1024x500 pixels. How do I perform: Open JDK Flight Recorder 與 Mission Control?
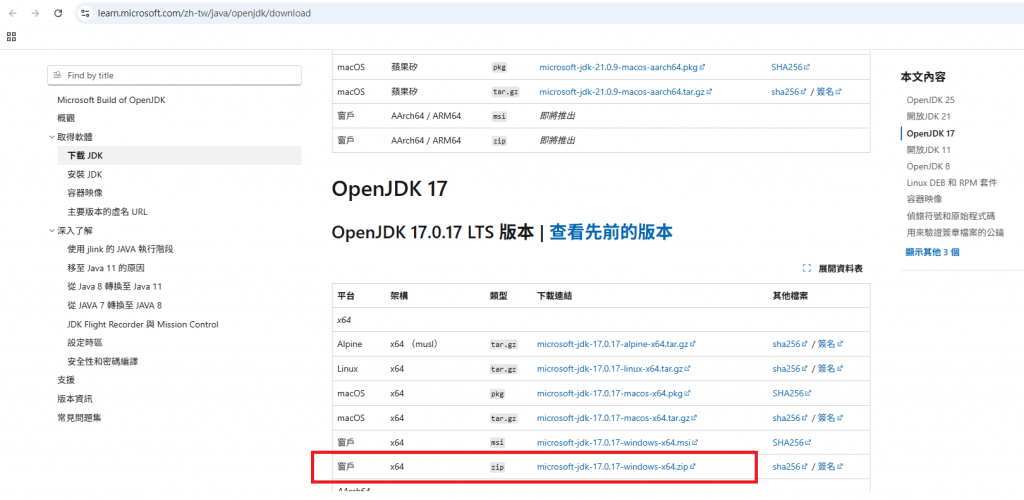coord(142,324)
